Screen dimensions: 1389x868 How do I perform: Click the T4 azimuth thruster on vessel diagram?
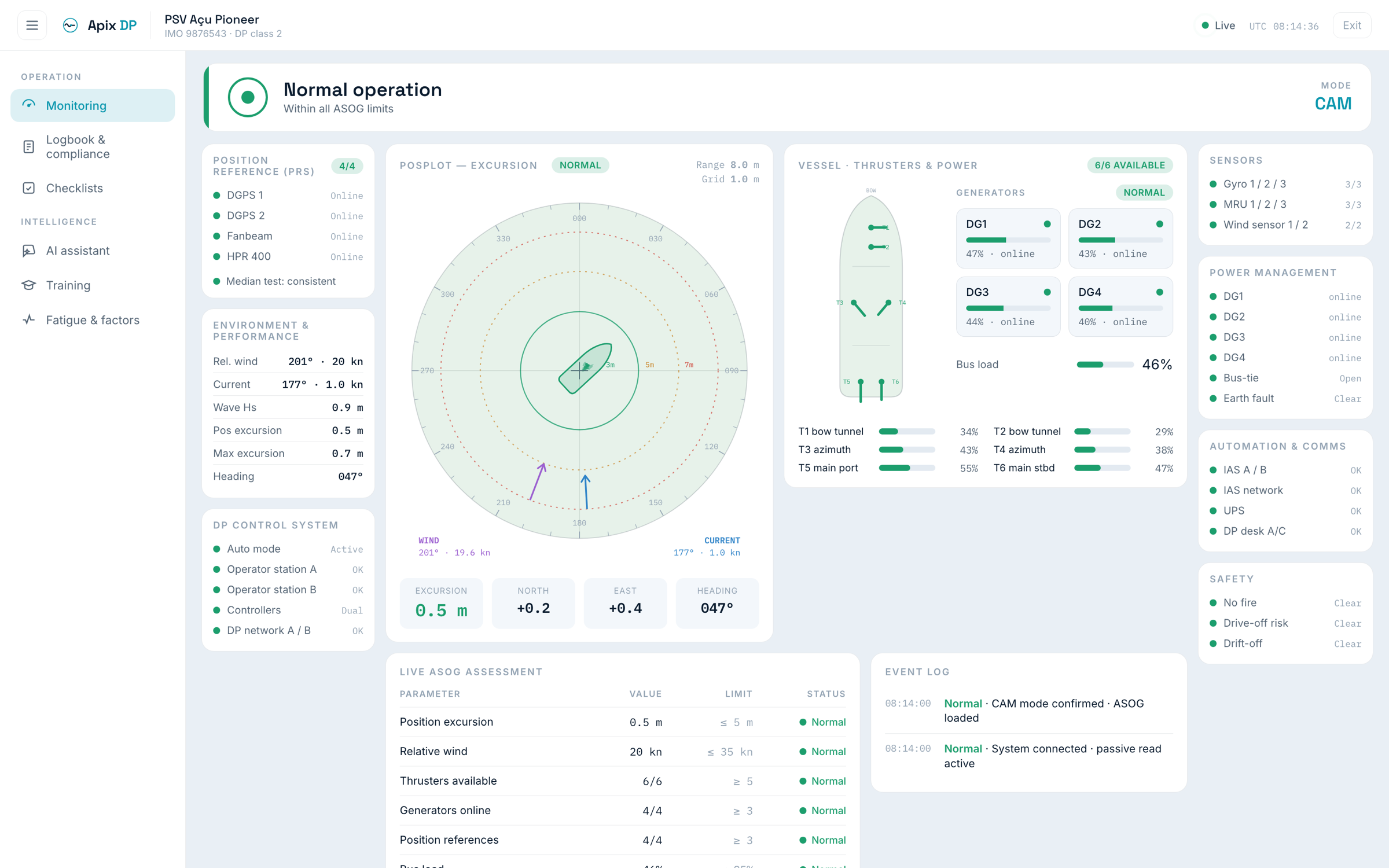[x=884, y=308]
